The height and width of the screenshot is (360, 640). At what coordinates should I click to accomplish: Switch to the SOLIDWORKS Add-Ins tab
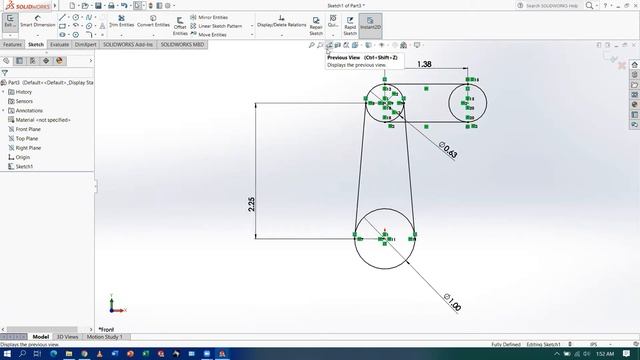click(x=128, y=44)
